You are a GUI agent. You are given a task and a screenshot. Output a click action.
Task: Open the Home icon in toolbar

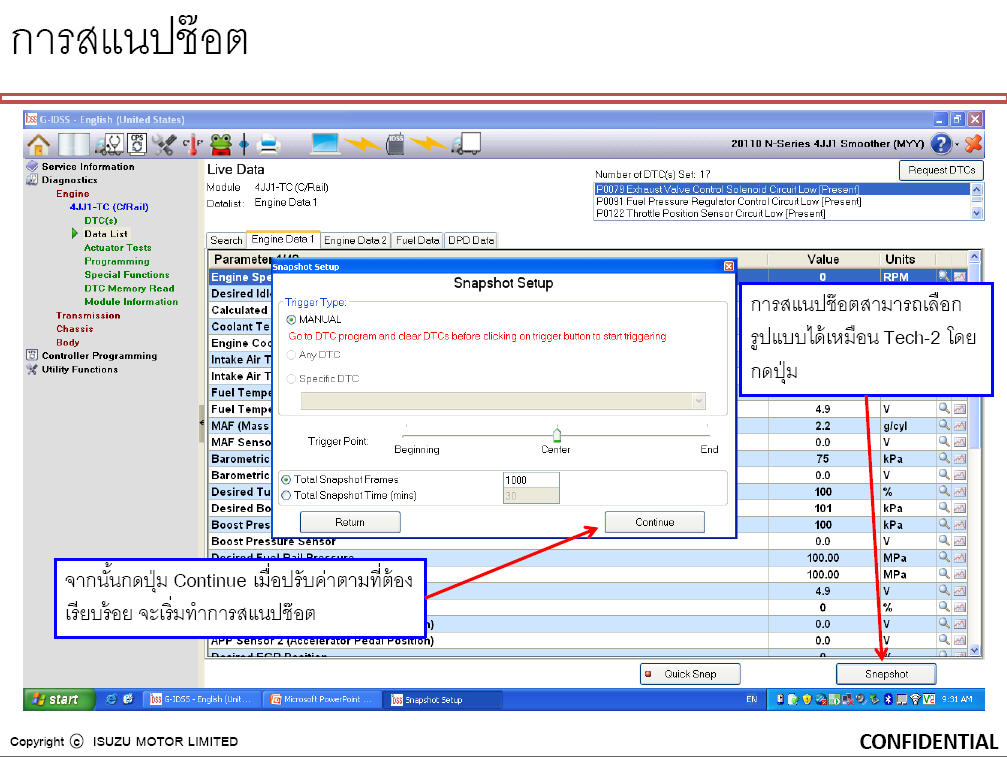point(38,144)
